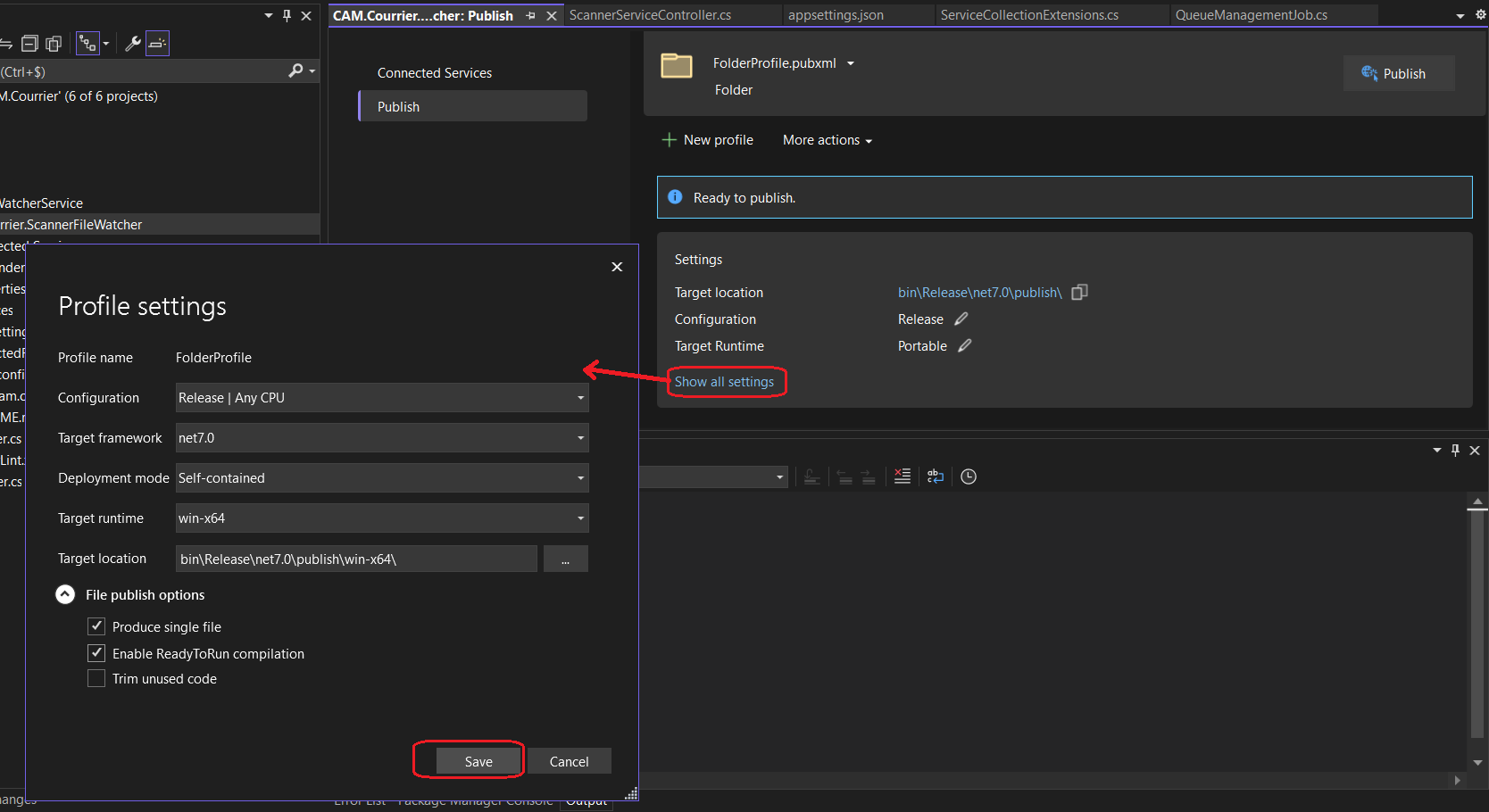Copy the target location path with the copy icon
The width and height of the screenshot is (1489, 812).
1079,293
